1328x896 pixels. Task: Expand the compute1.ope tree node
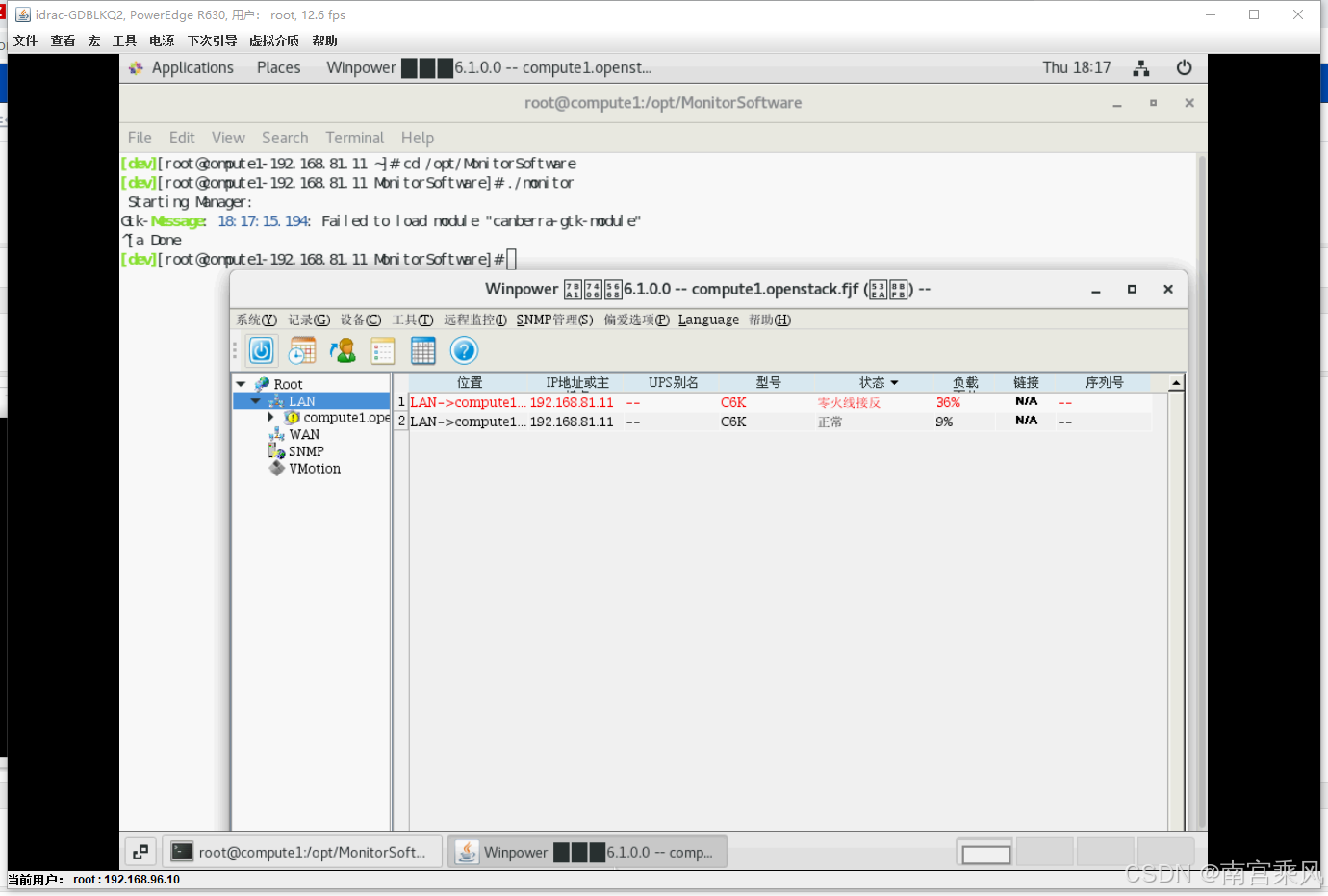click(x=270, y=418)
